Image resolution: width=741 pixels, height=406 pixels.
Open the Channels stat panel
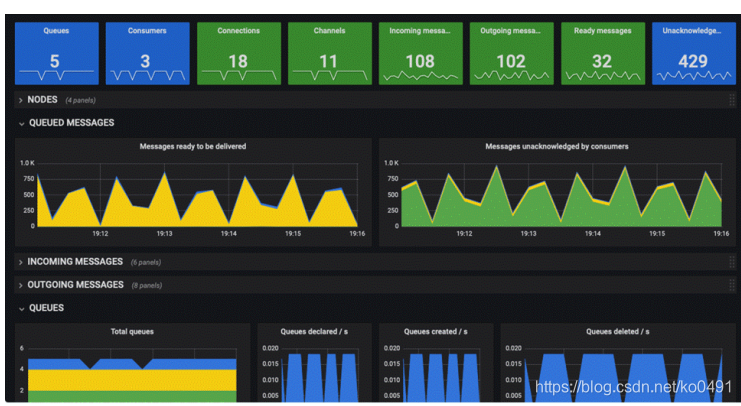click(x=329, y=53)
